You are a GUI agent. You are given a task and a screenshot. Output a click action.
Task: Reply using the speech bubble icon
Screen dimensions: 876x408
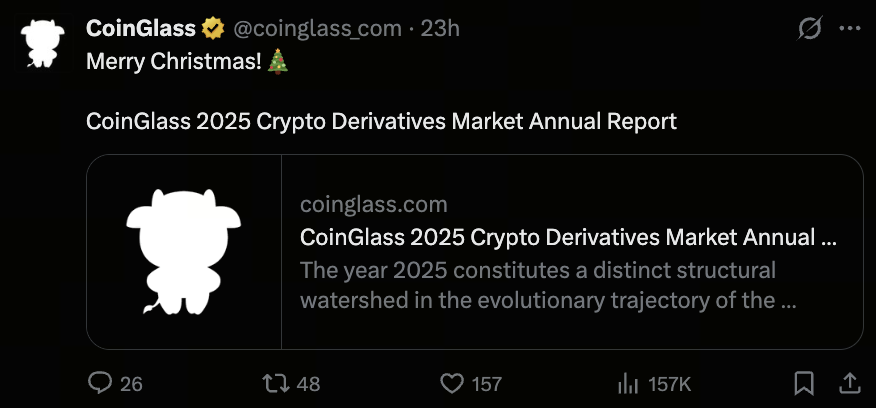pyautogui.click(x=101, y=383)
